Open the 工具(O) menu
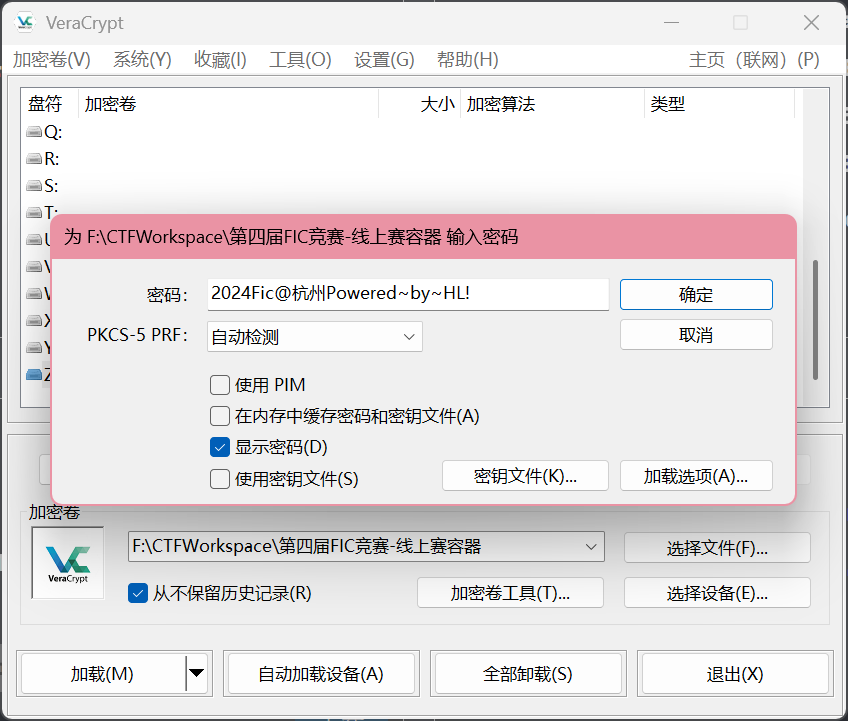This screenshot has height=721, width=848. click(300, 59)
